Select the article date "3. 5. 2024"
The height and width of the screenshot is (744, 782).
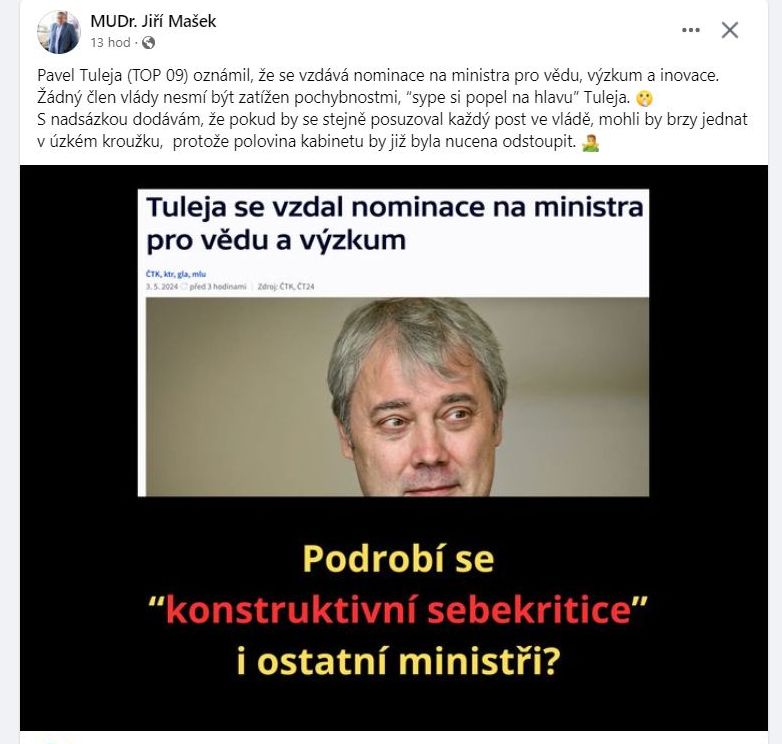click(162, 287)
